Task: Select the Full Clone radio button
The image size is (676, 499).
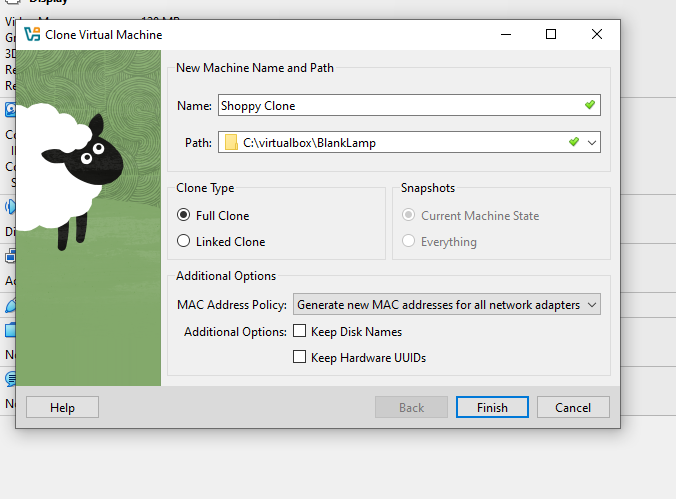Action: [184, 215]
